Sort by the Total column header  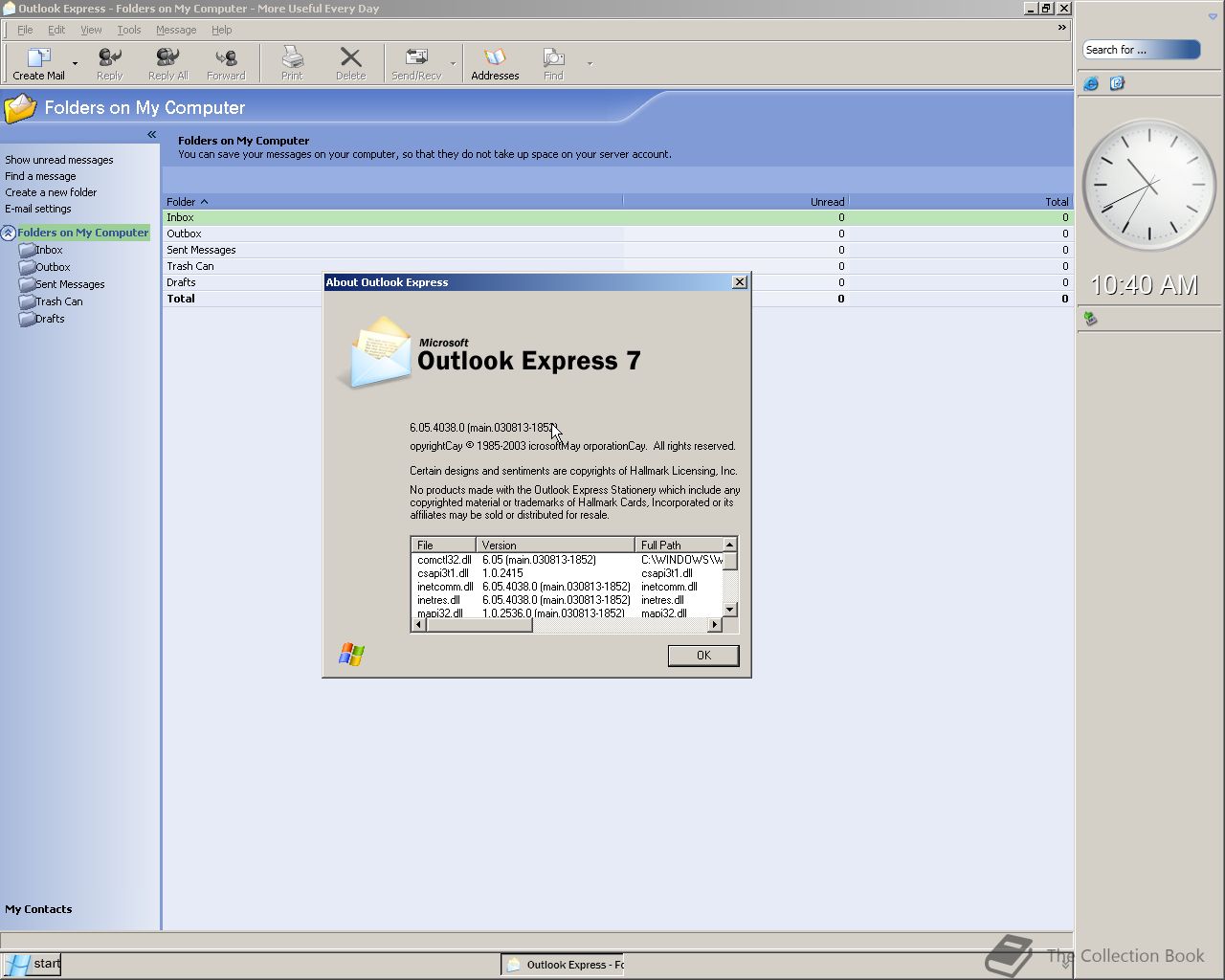pos(960,202)
